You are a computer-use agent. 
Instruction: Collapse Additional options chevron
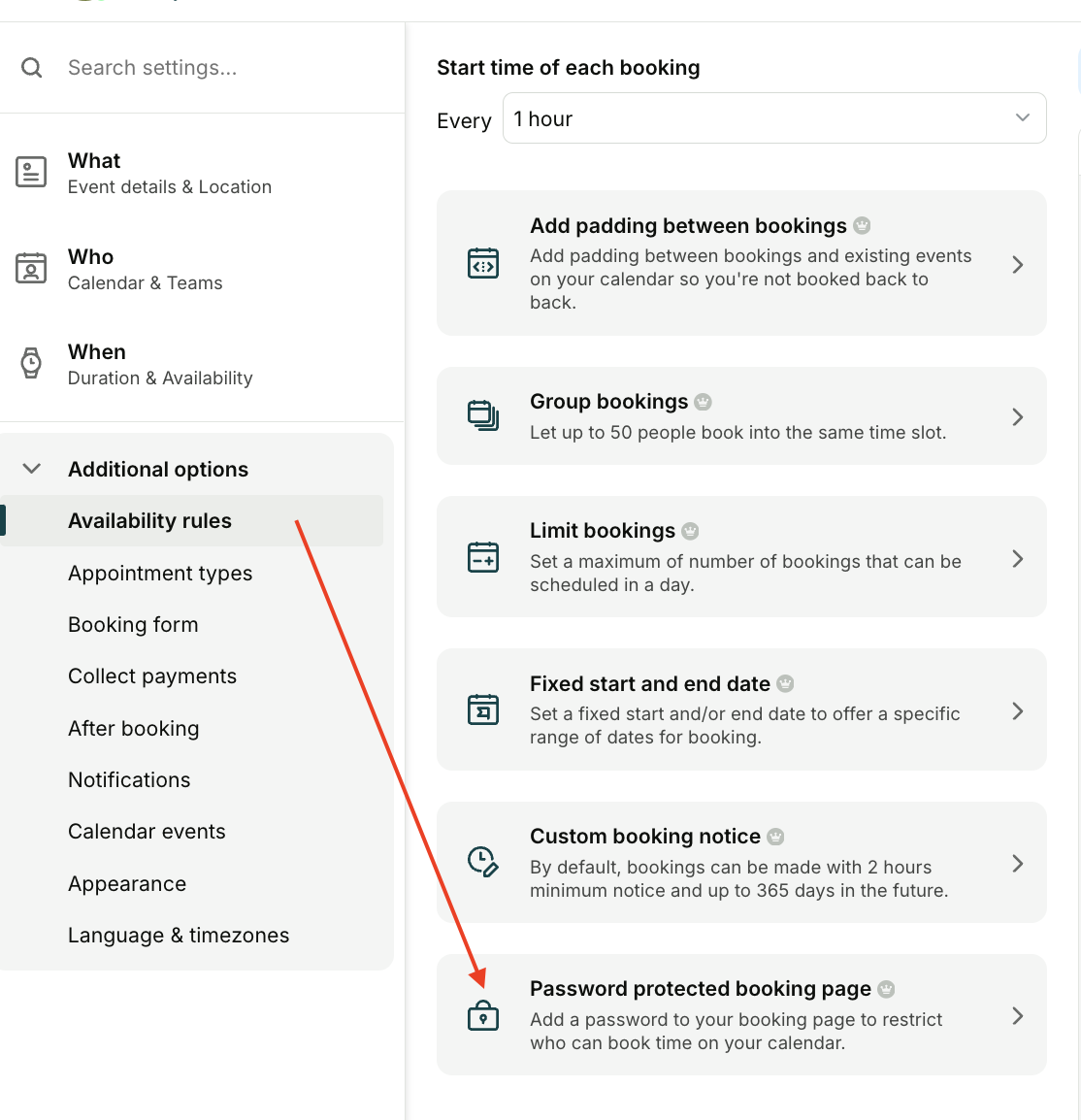[x=31, y=469]
